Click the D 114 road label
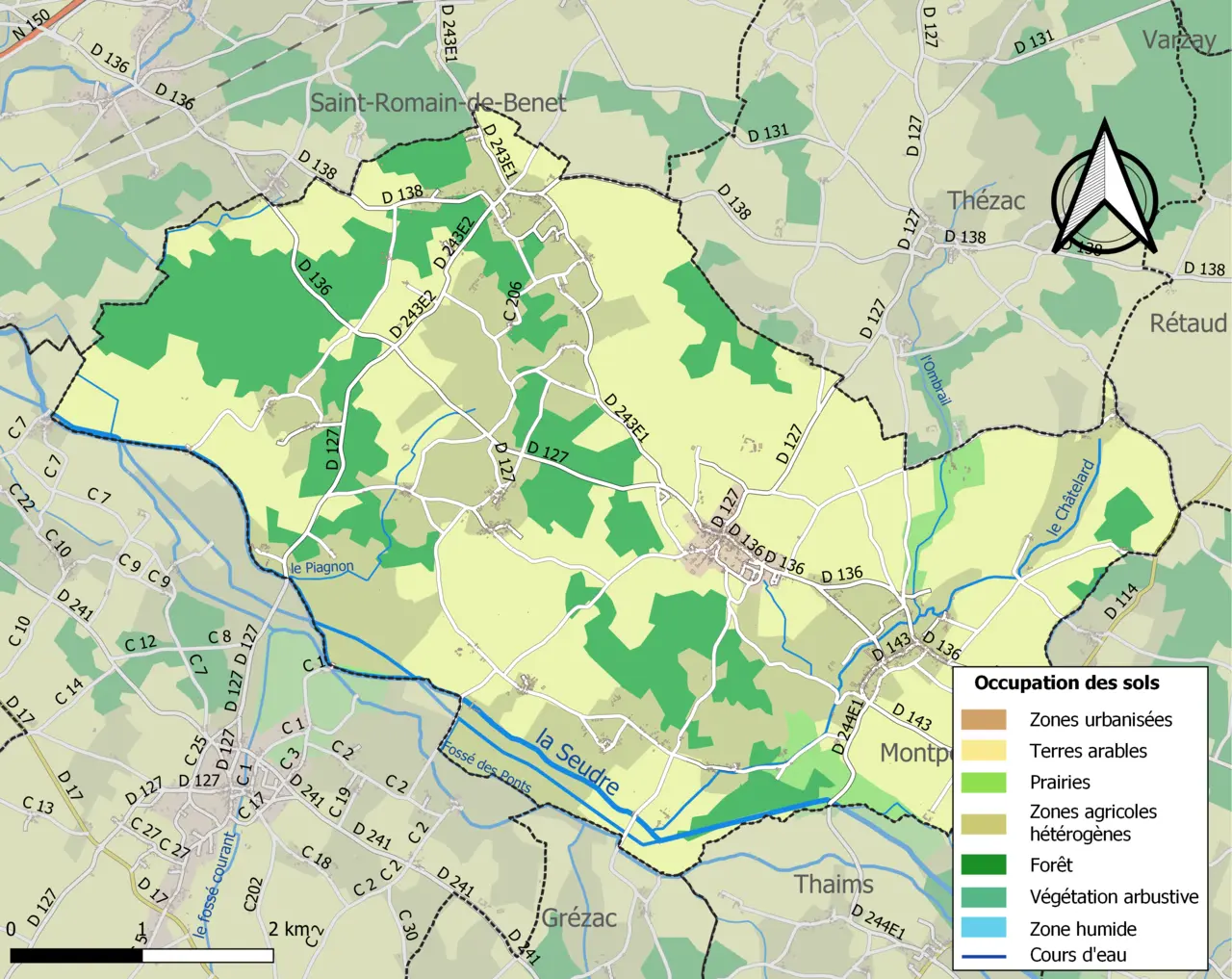 pos(1120,601)
